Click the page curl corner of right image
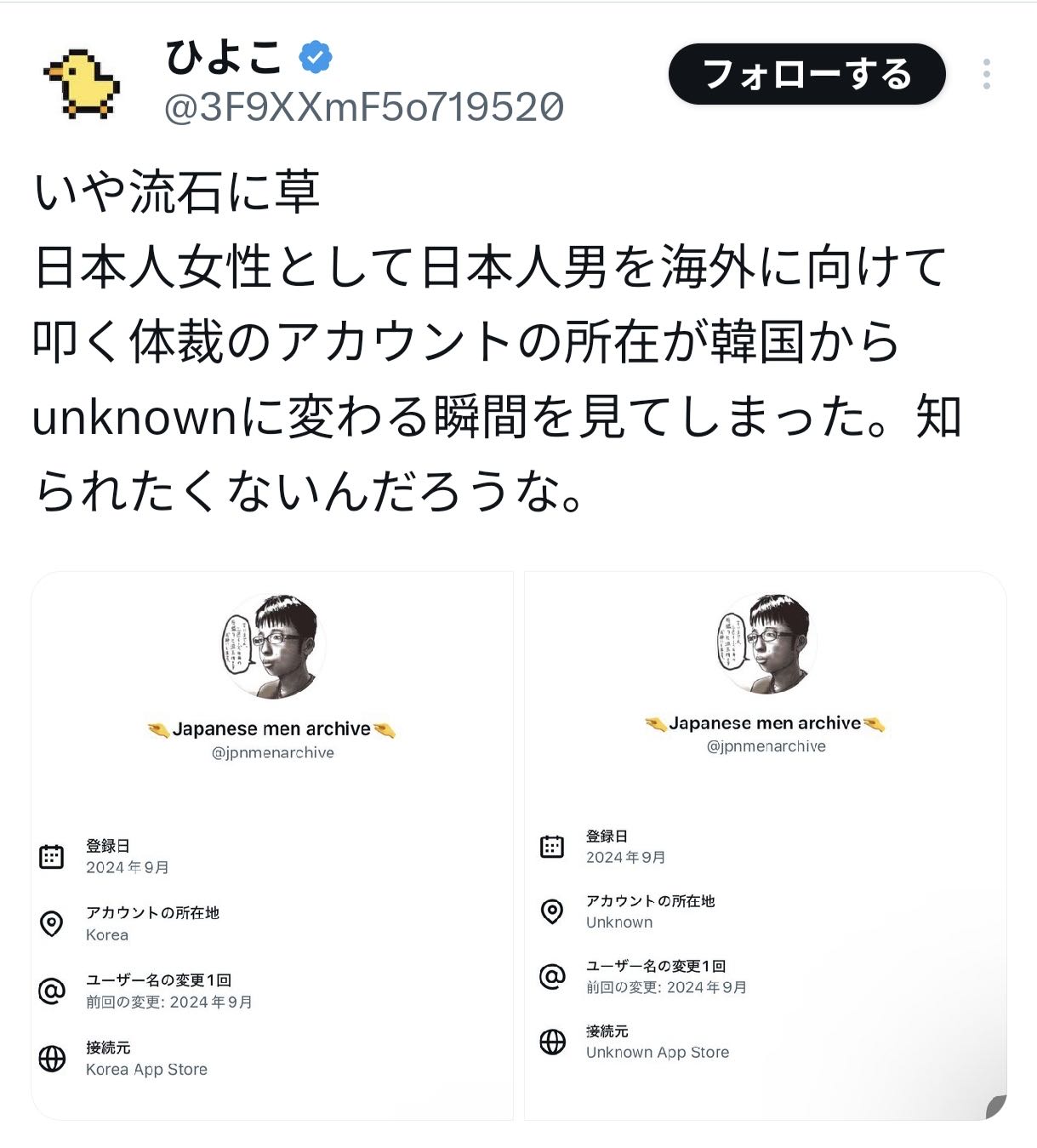This screenshot has height=1148, width=1037. 995,1106
